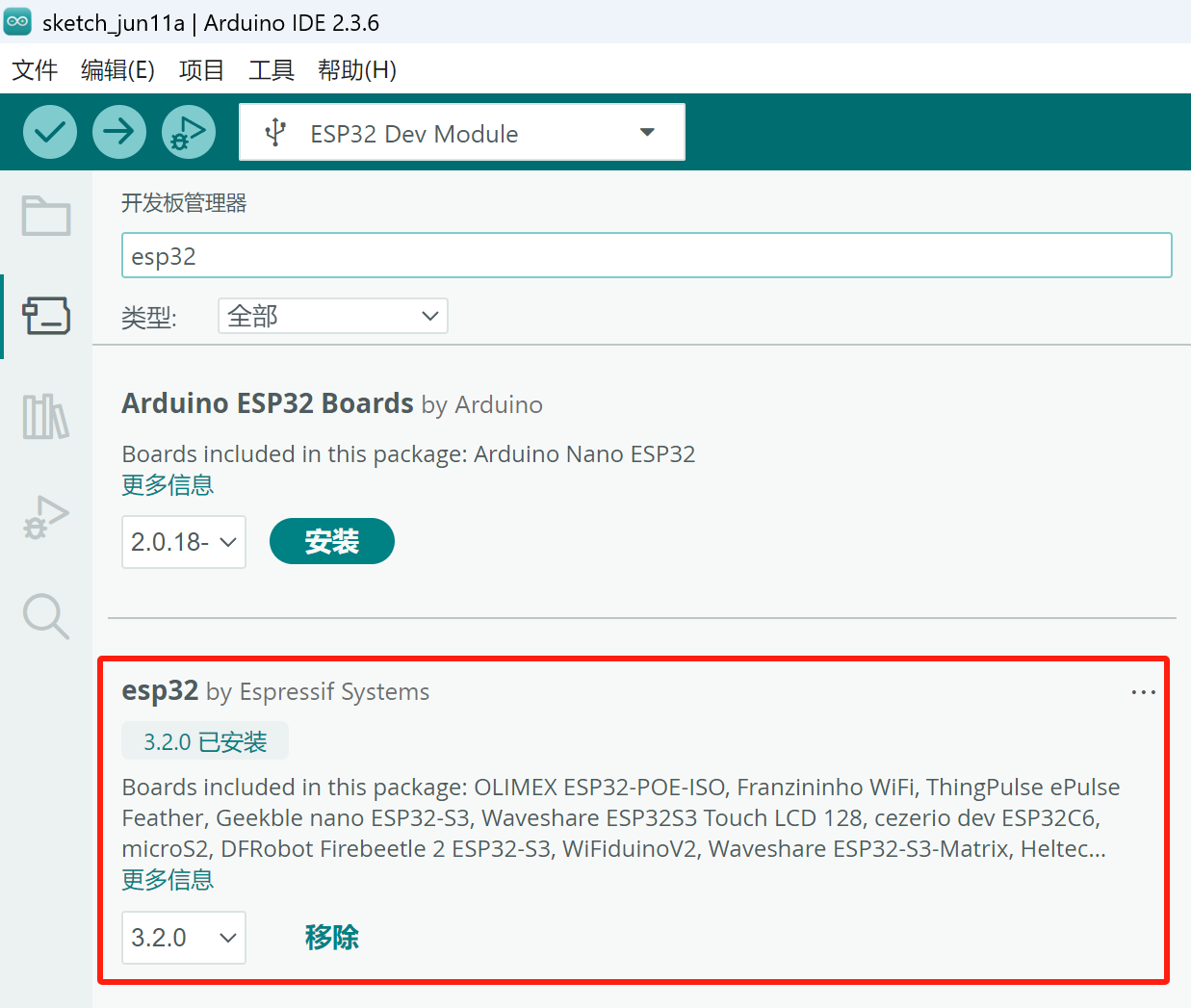Open the 项目 menu
This screenshot has width=1191, height=1008.
pos(201,70)
